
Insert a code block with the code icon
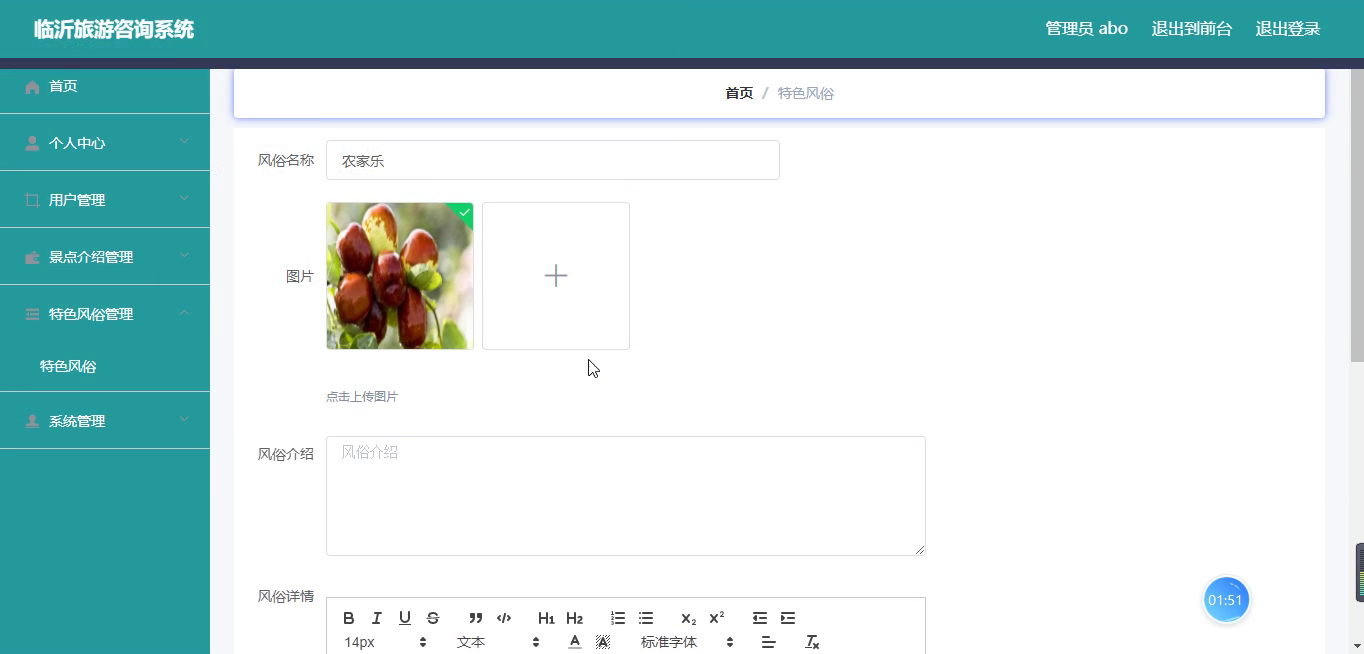click(504, 618)
